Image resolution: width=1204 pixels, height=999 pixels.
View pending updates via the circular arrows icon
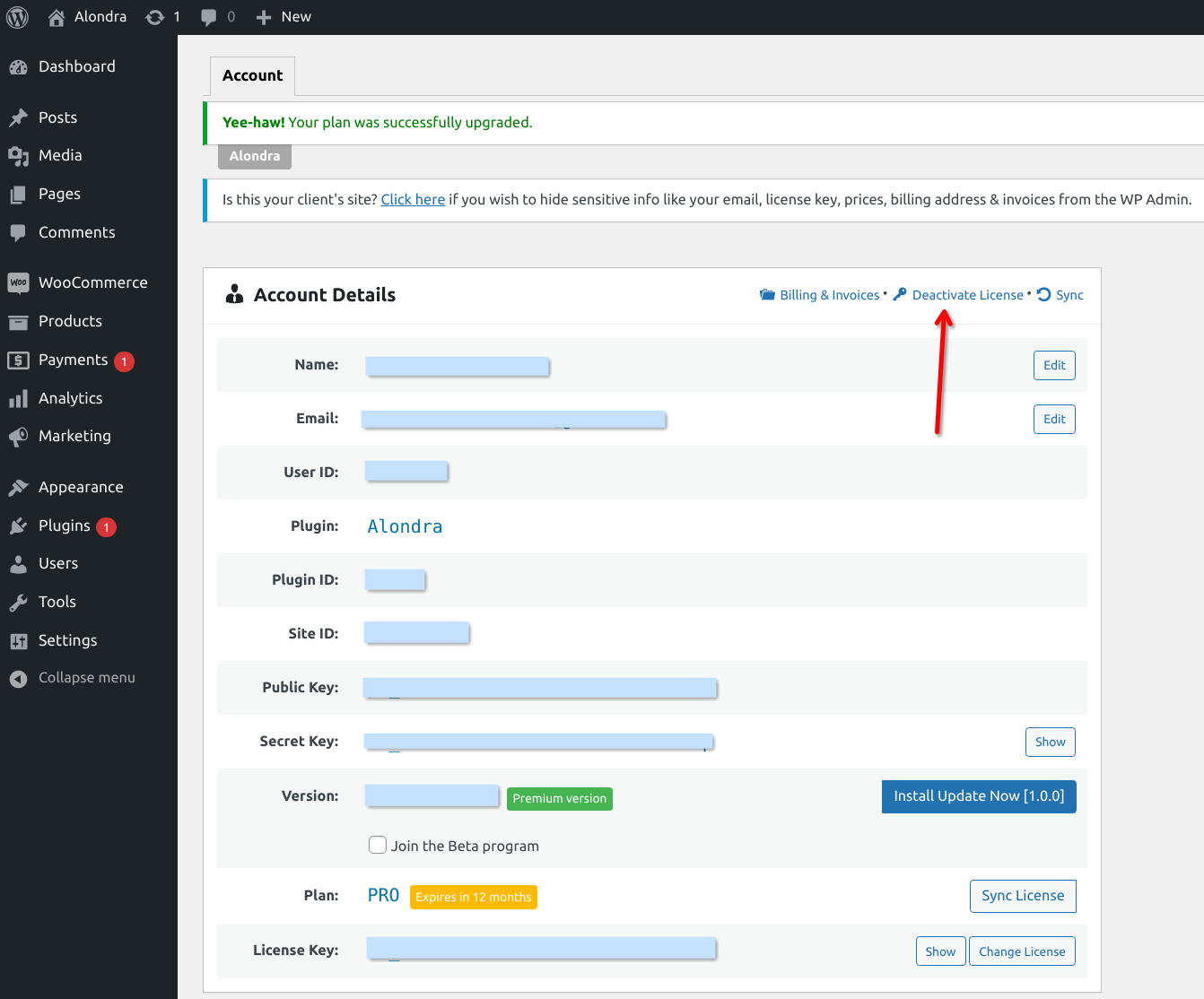tap(153, 16)
